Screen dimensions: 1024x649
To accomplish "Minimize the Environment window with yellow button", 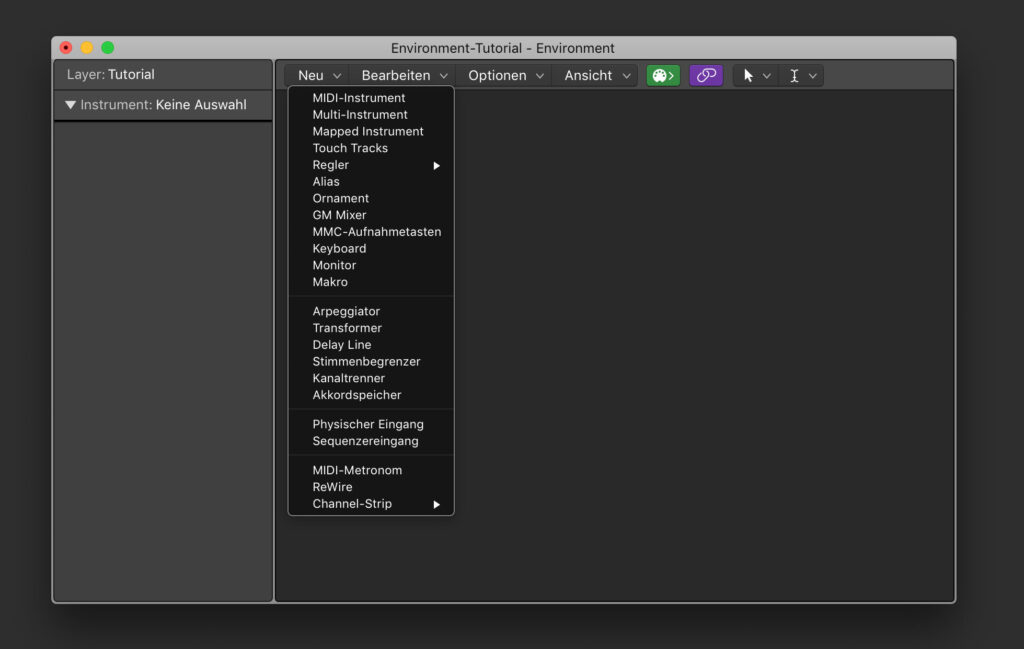I will point(87,48).
